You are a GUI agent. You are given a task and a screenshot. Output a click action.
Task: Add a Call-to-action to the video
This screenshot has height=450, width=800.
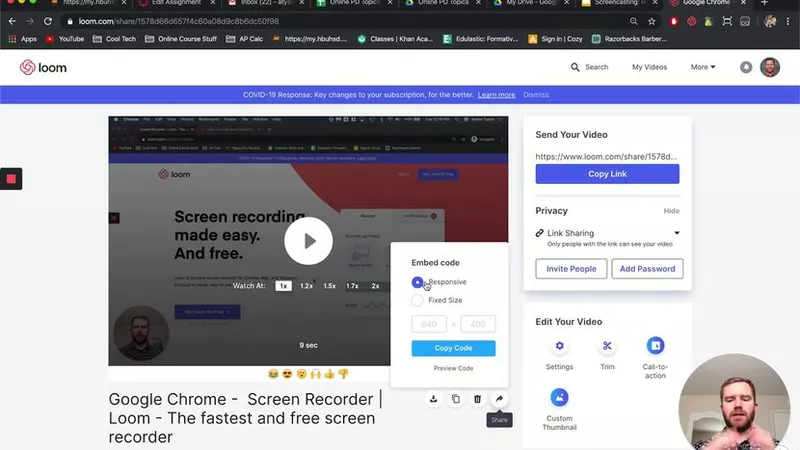pos(655,346)
